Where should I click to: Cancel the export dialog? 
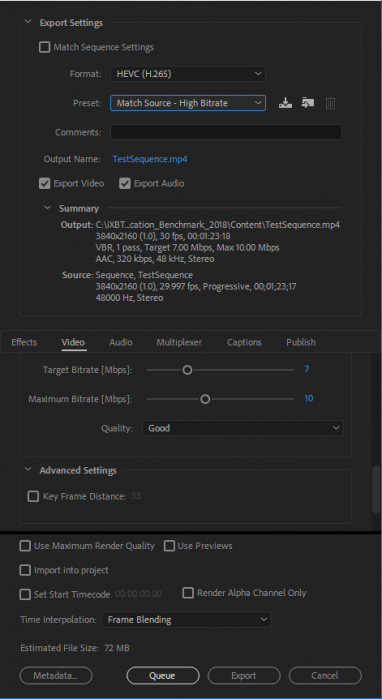pos(325,676)
